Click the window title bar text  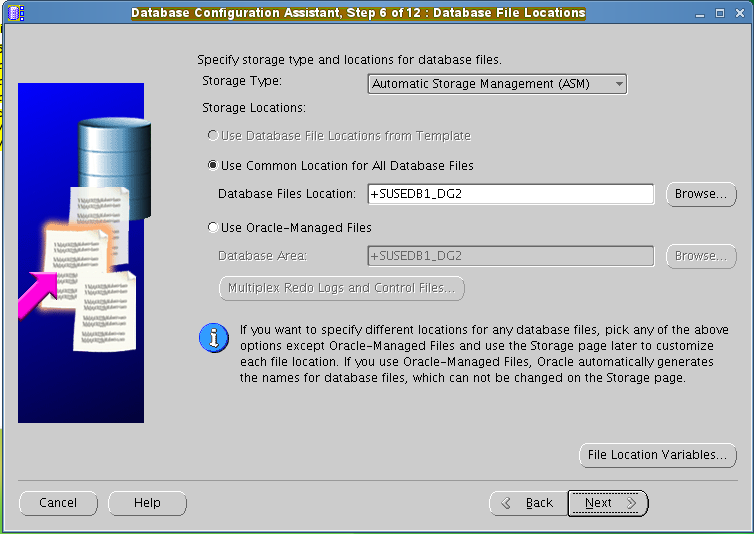(x=358, y=13)
